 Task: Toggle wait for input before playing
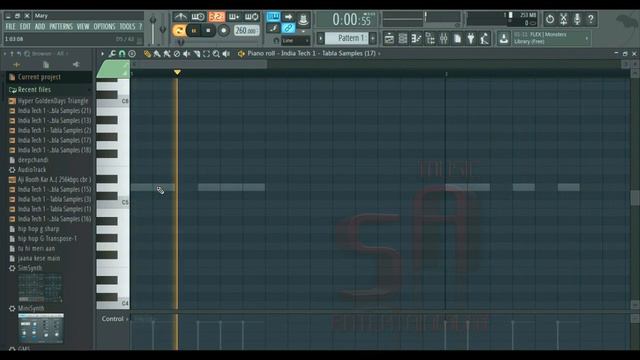[198, 17]
